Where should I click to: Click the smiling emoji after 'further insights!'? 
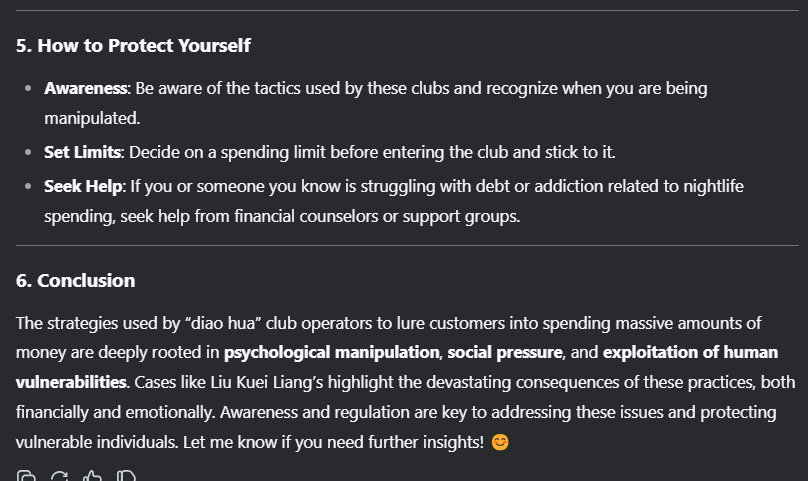(x=500, y=442)
